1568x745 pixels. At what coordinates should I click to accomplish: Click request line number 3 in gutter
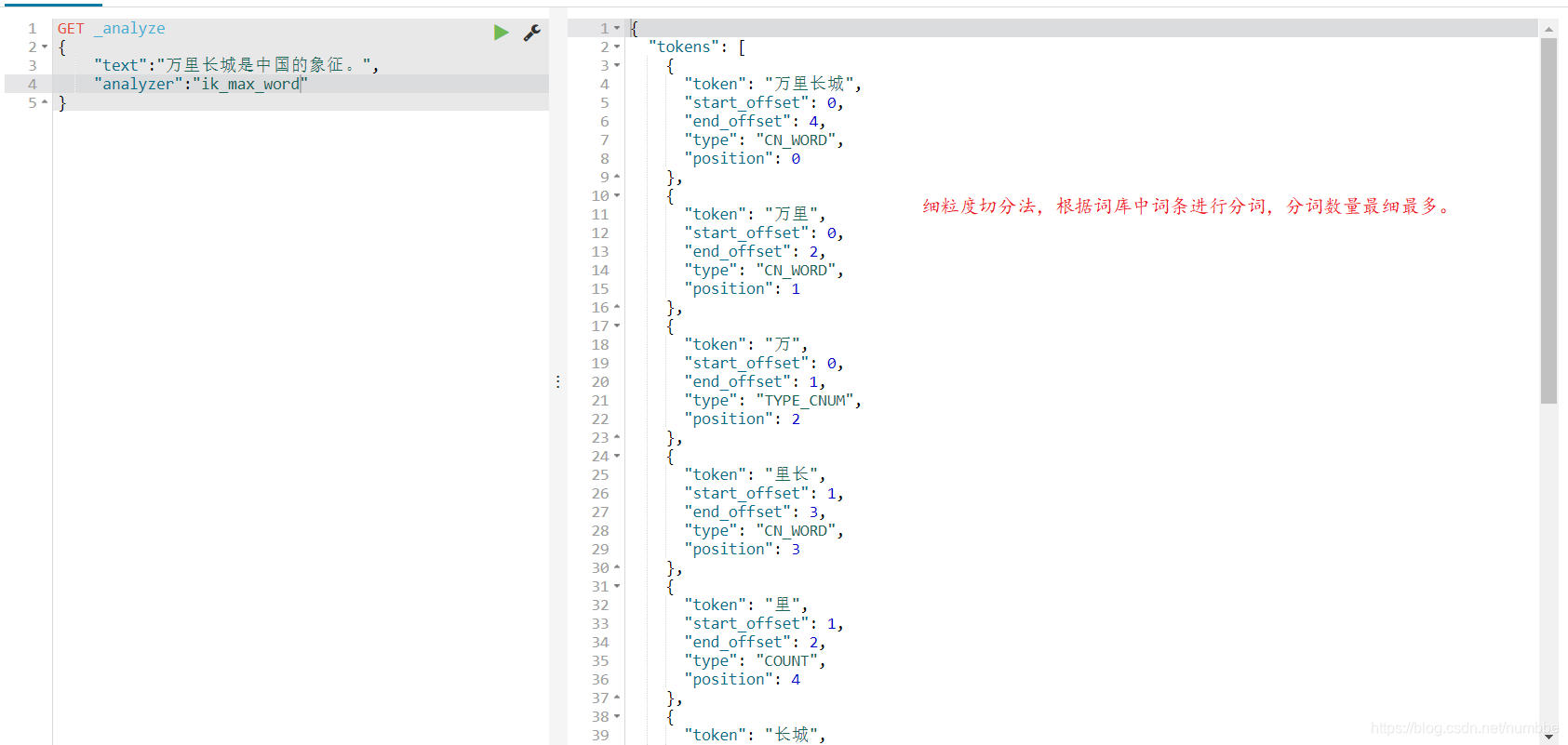(33, 65)
